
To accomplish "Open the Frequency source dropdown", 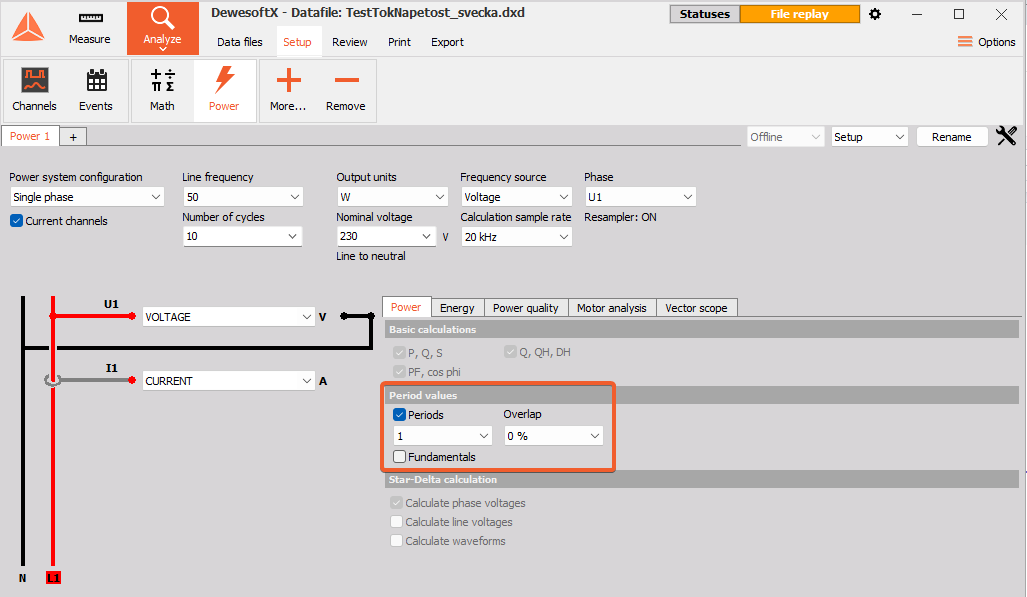I will coord(516,197).
